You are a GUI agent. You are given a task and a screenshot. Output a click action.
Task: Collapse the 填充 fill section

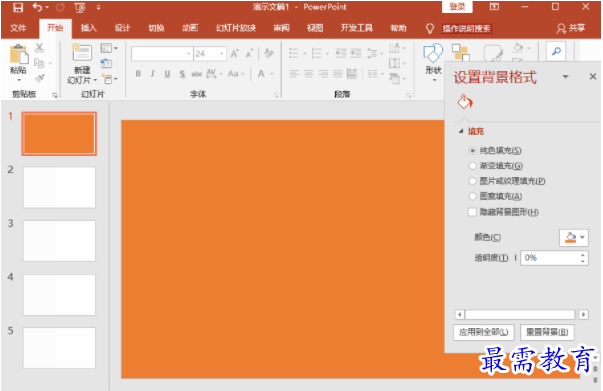[x=461, y=131]
